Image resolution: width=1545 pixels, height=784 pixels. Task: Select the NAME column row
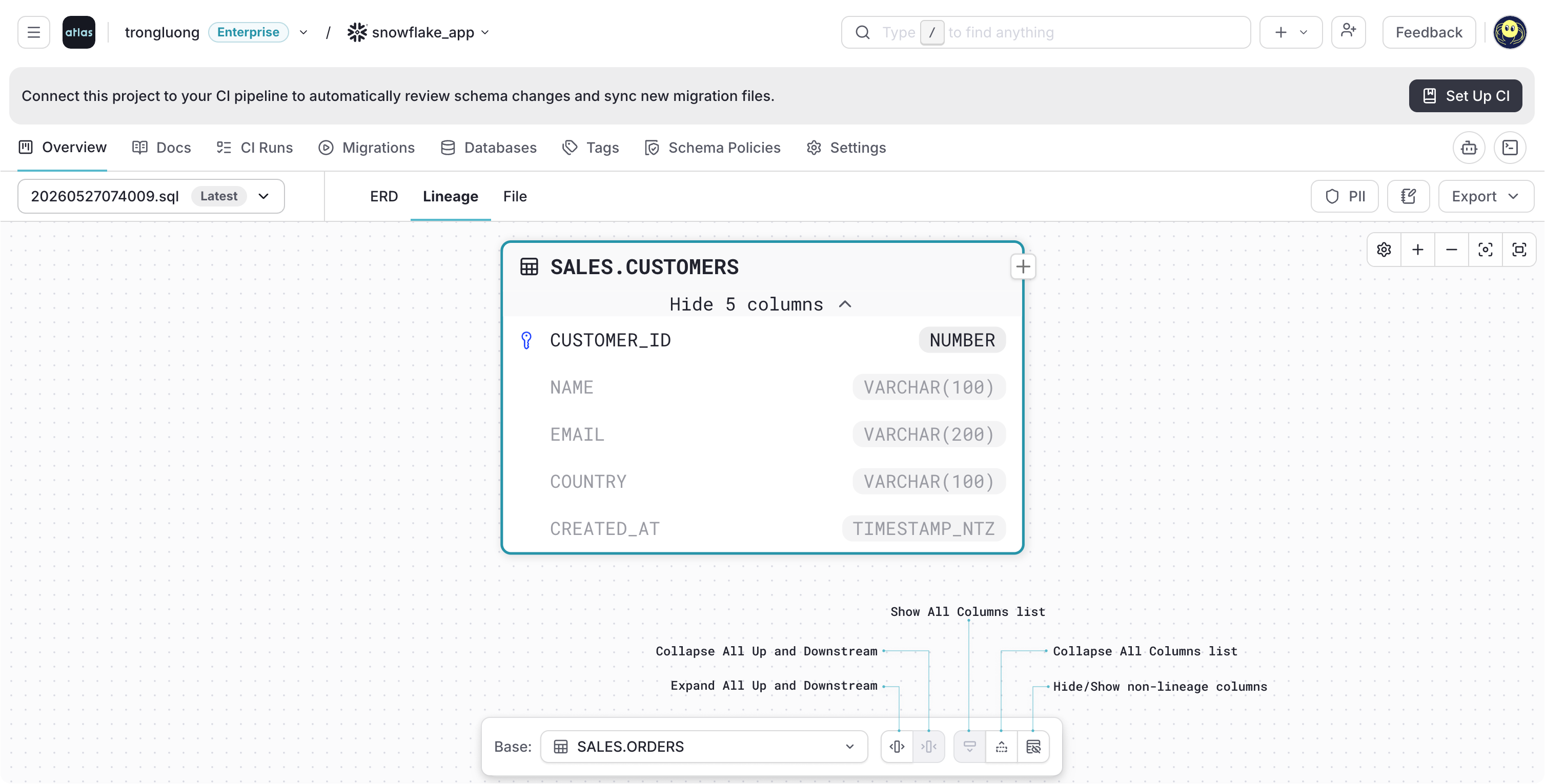pyautogui.click(x=762, y=387)
